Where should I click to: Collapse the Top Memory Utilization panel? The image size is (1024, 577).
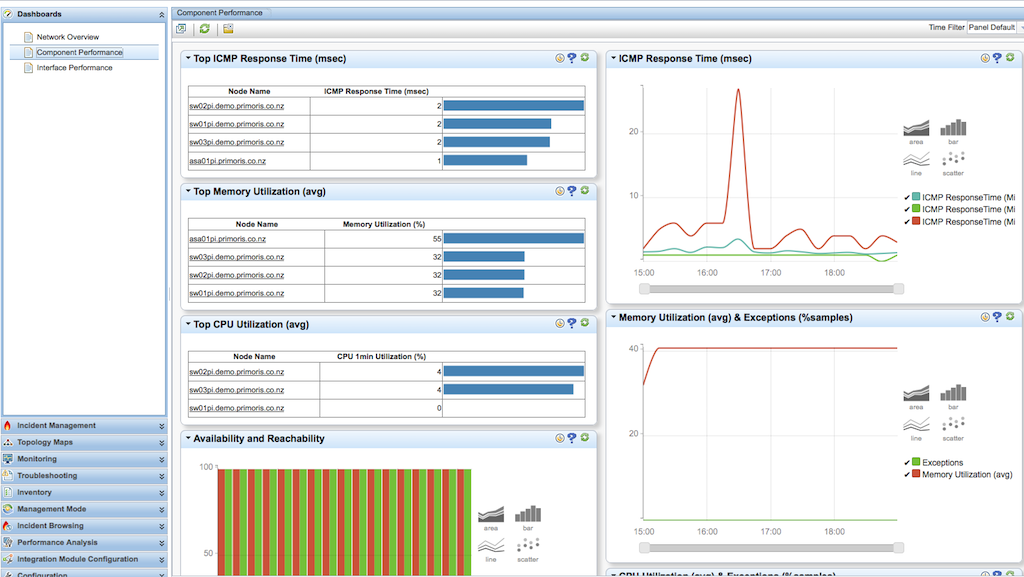pyautogui.click(x=188, y=191)
